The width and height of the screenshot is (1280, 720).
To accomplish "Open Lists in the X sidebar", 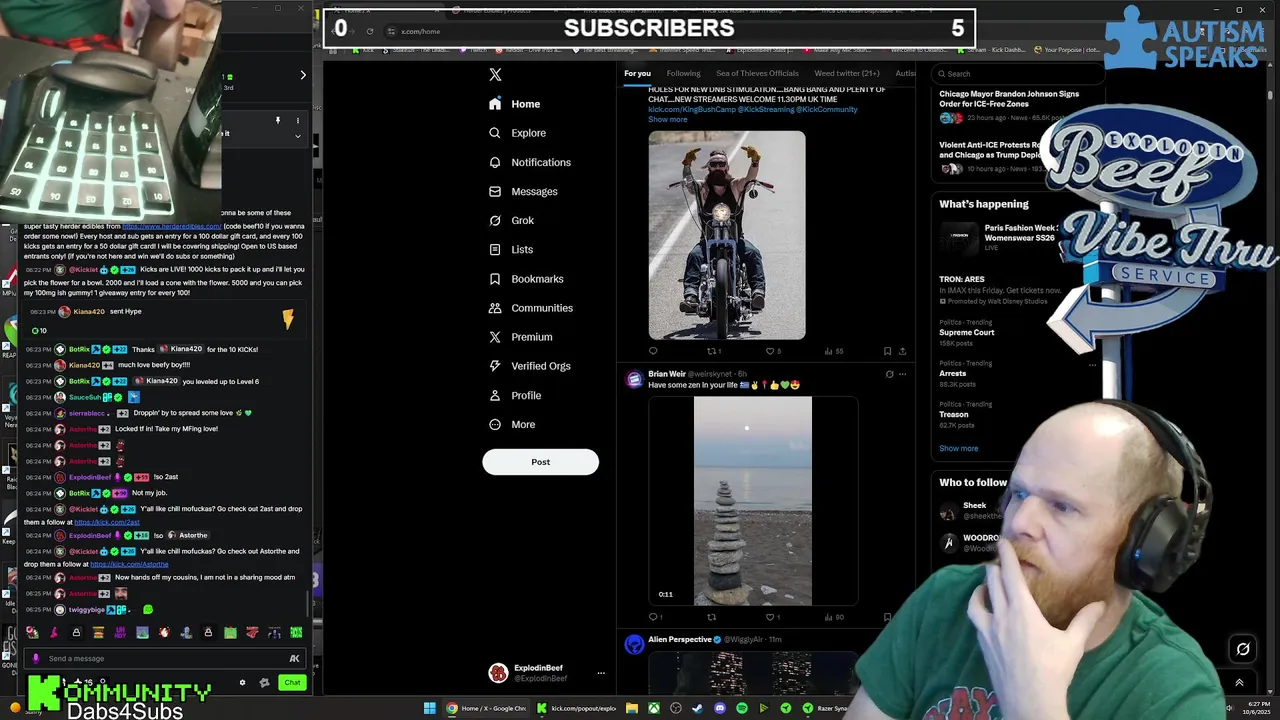I will pos(511,249).
